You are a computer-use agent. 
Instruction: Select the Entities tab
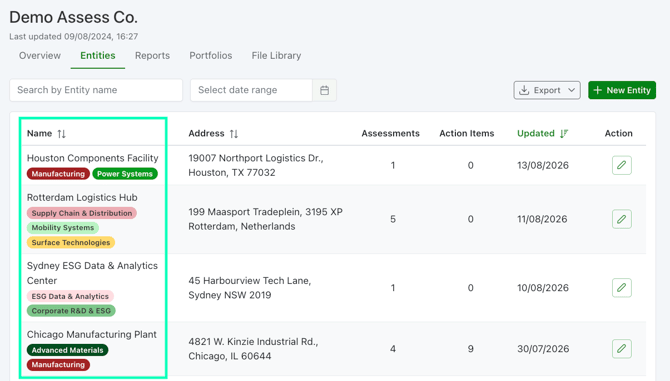point(98,56)
